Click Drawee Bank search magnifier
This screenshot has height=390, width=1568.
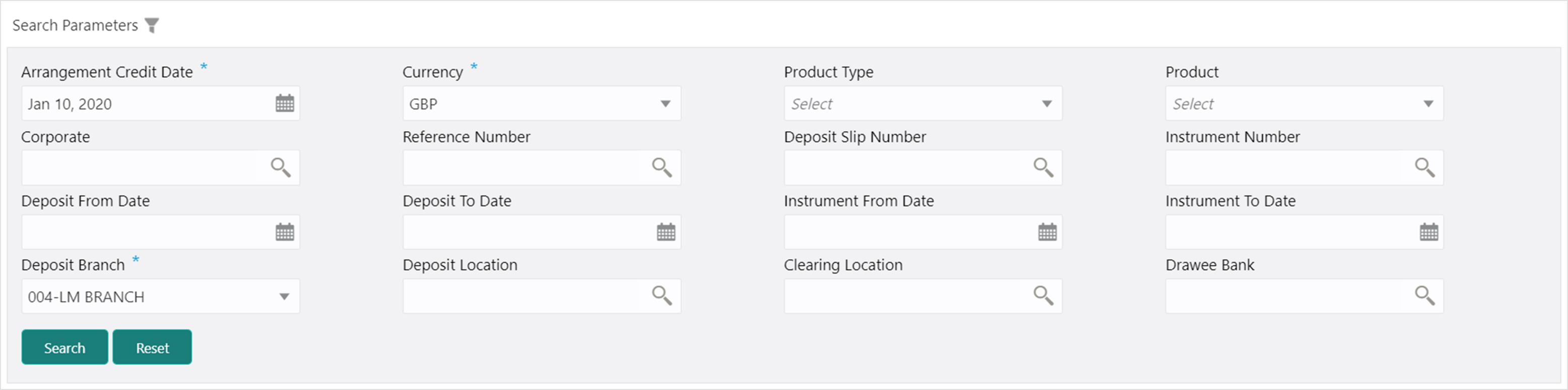[1425, 296]
